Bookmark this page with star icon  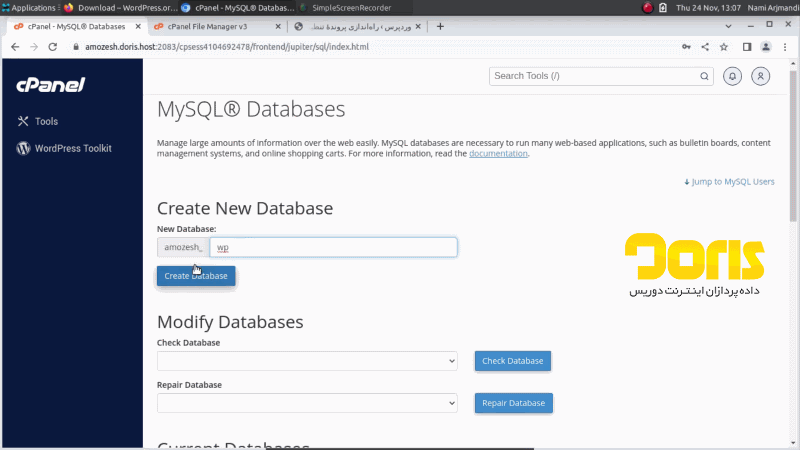click(723, 47)
